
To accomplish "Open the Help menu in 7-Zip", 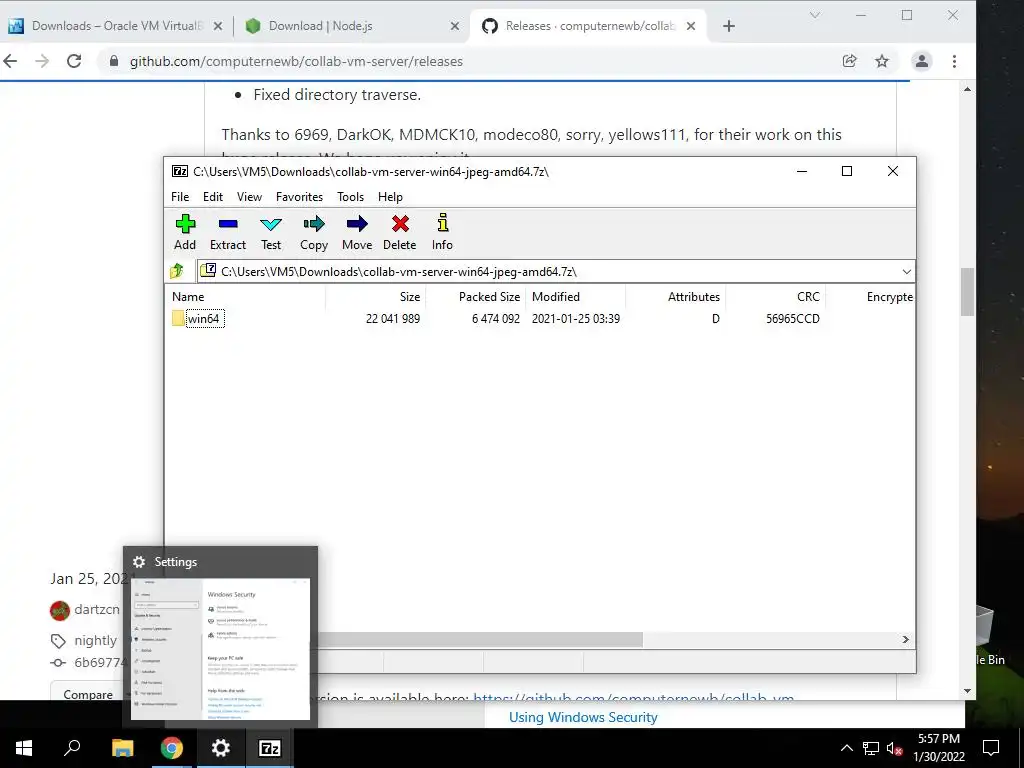I will (x=390, y=197).
